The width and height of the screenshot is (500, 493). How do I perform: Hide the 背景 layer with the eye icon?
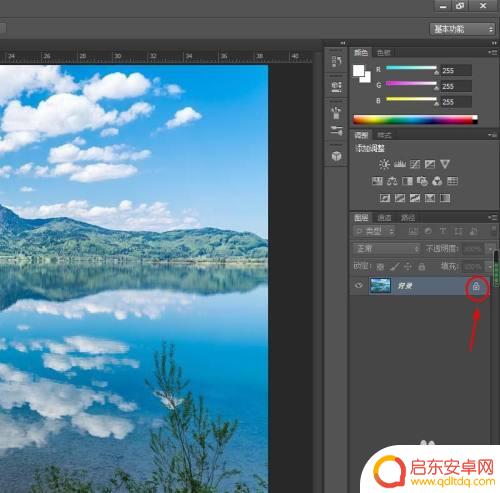359,285
